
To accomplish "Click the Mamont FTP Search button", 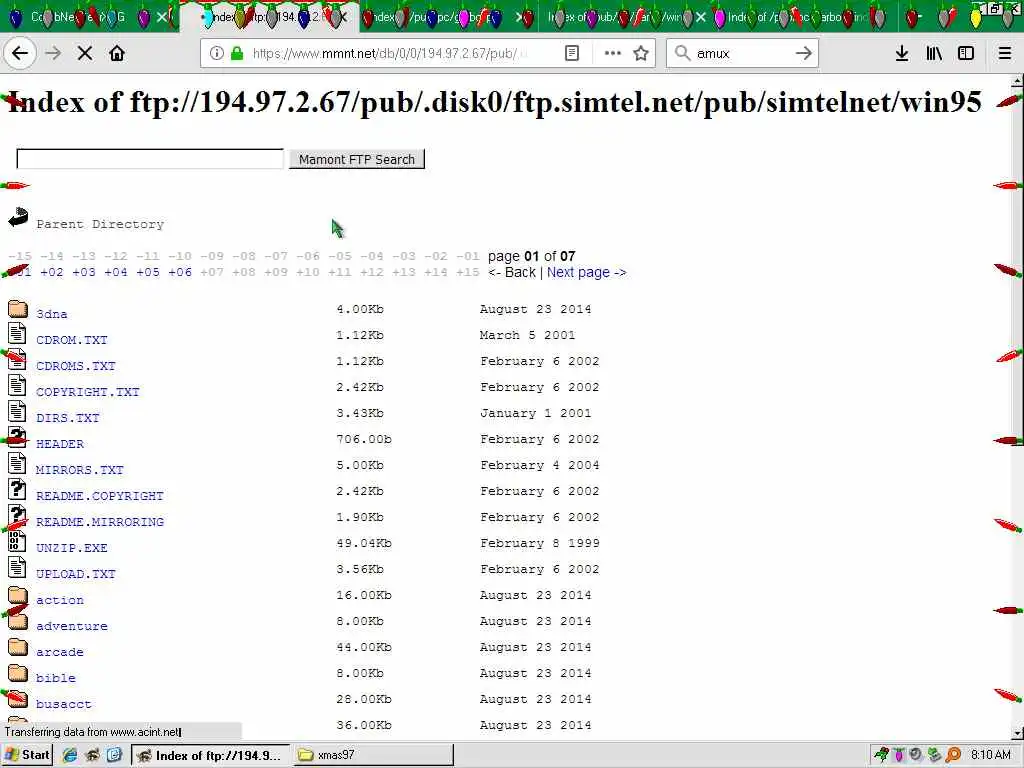I will click(357, 159).
